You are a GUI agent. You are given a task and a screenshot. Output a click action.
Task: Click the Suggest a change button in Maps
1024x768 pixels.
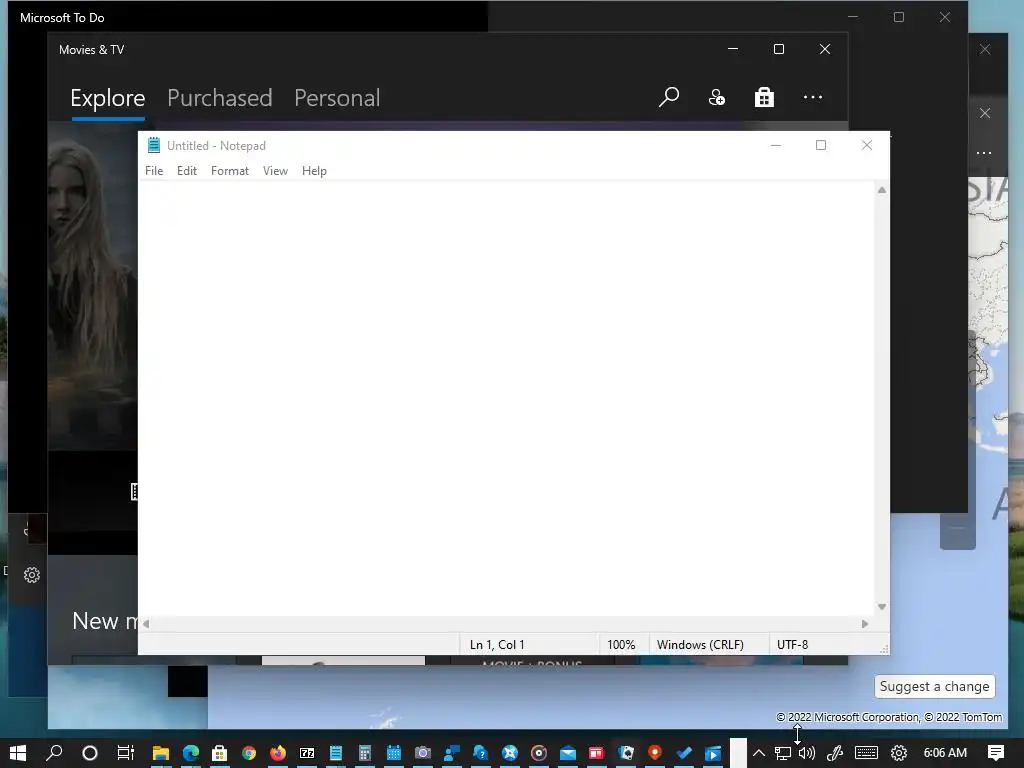click(x=935, y=686)
